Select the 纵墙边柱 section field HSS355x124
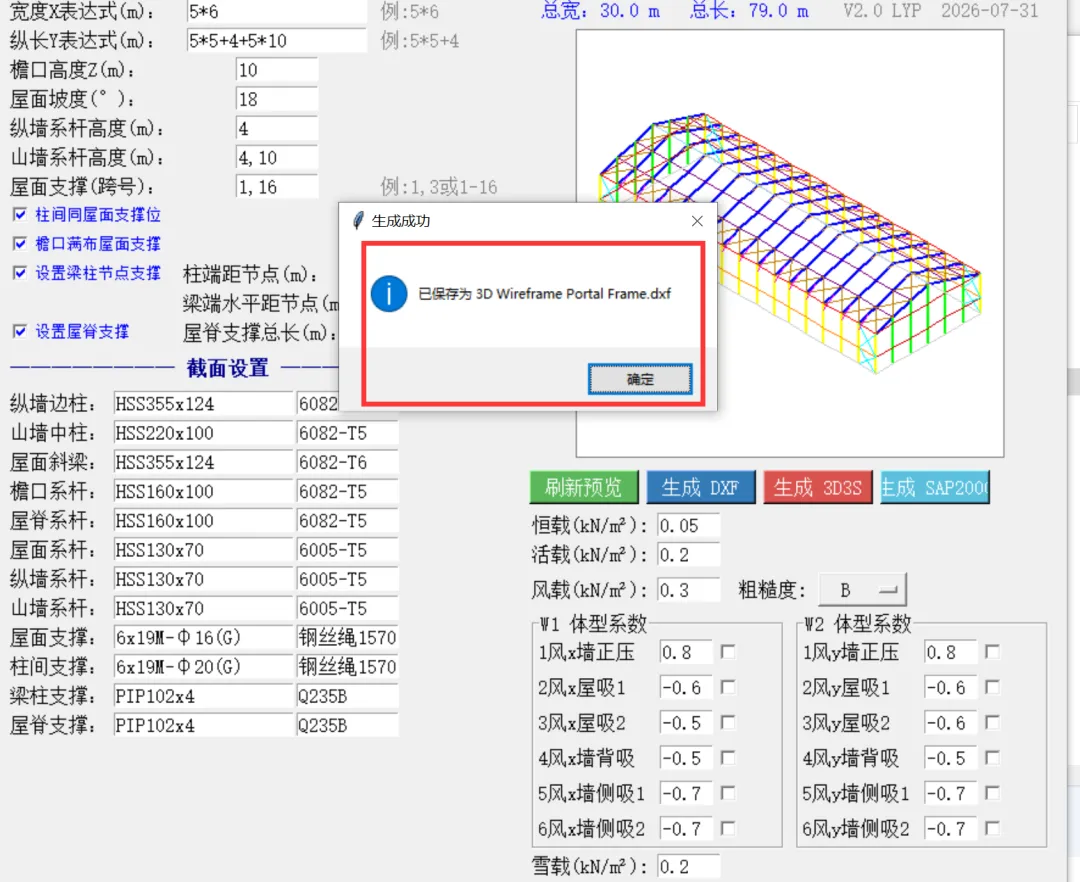 (204, 404)
